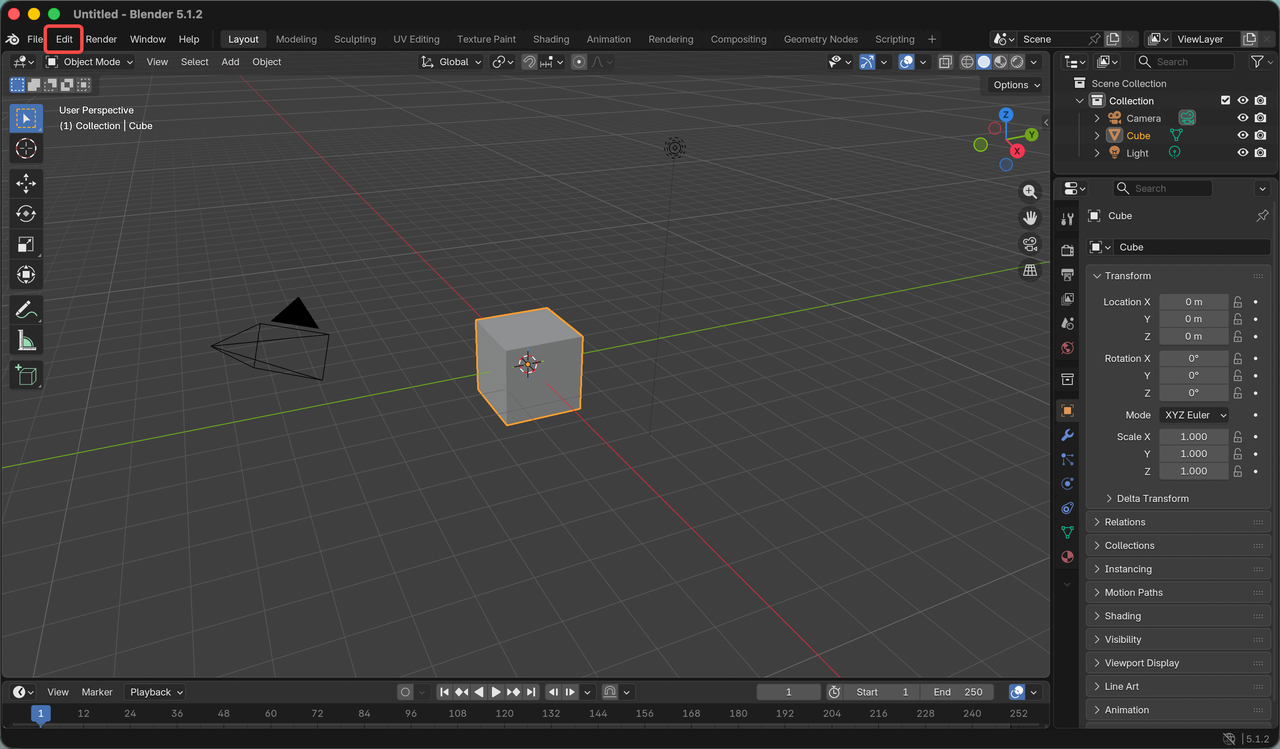Toggle lock on Scale Z

point(1237,471)
